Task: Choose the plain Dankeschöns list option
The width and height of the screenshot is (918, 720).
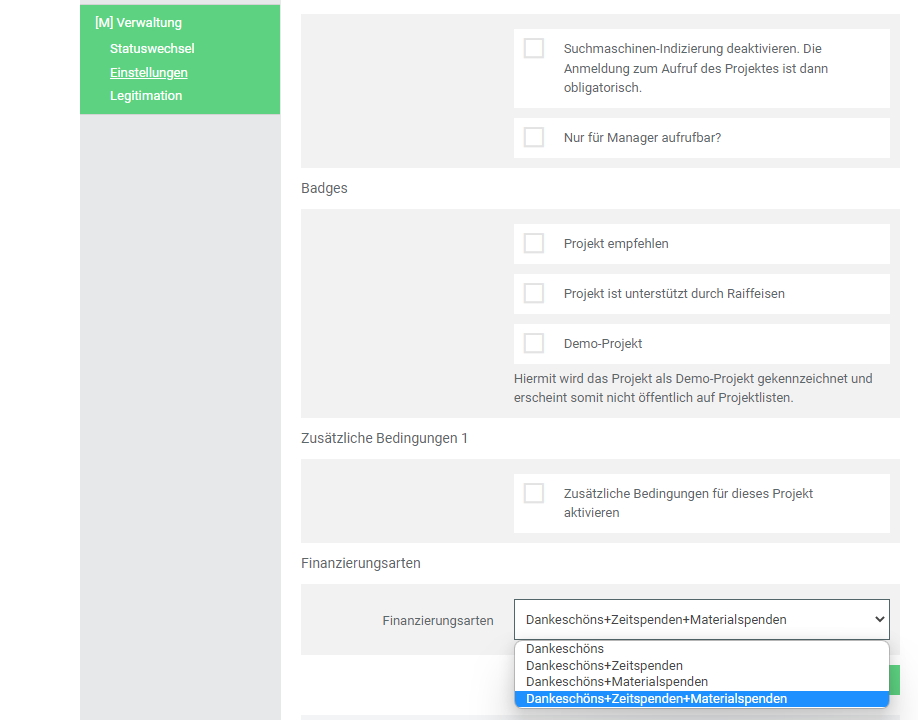Action: point(565,649)
